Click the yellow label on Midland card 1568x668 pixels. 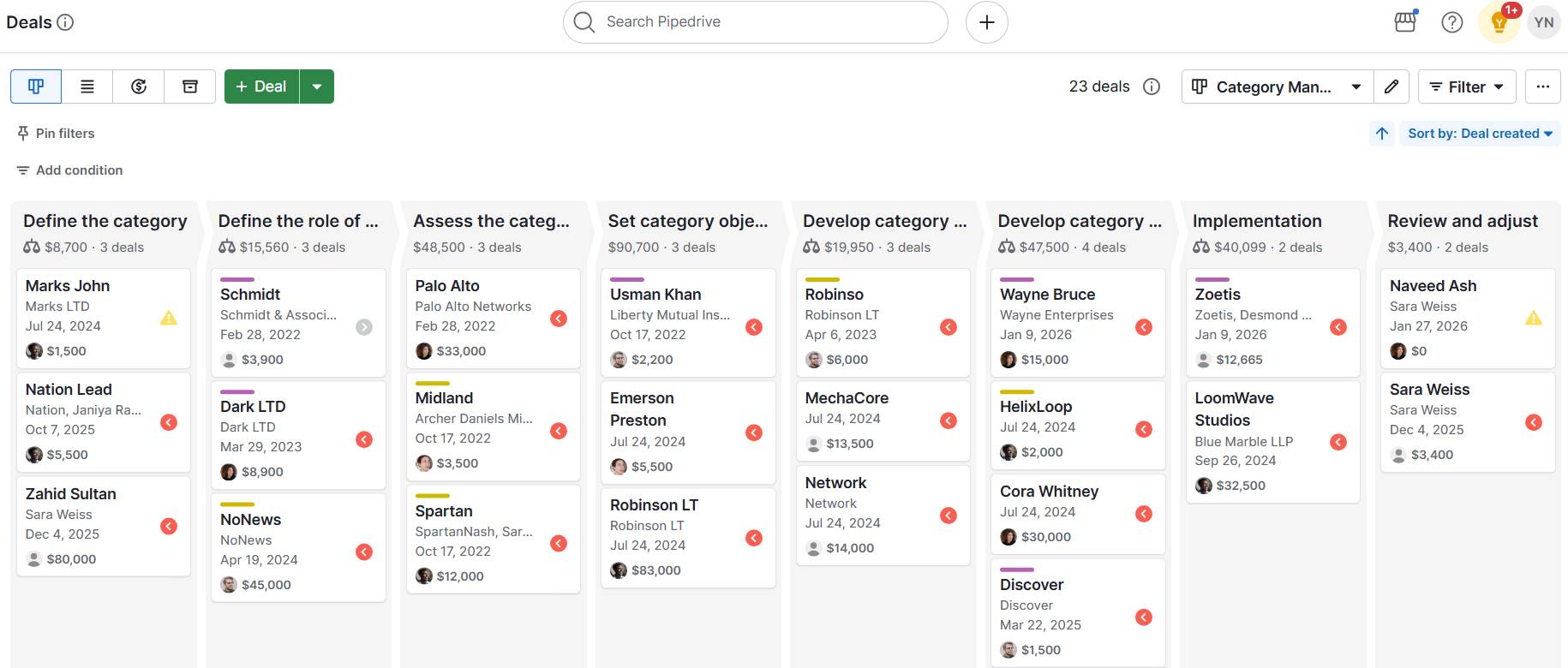tap(433, 383)
